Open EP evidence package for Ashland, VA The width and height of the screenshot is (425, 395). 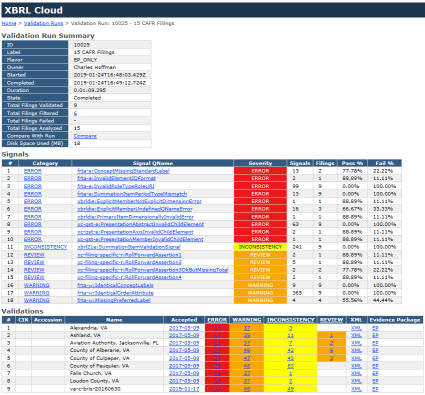(x=375, y=335)
